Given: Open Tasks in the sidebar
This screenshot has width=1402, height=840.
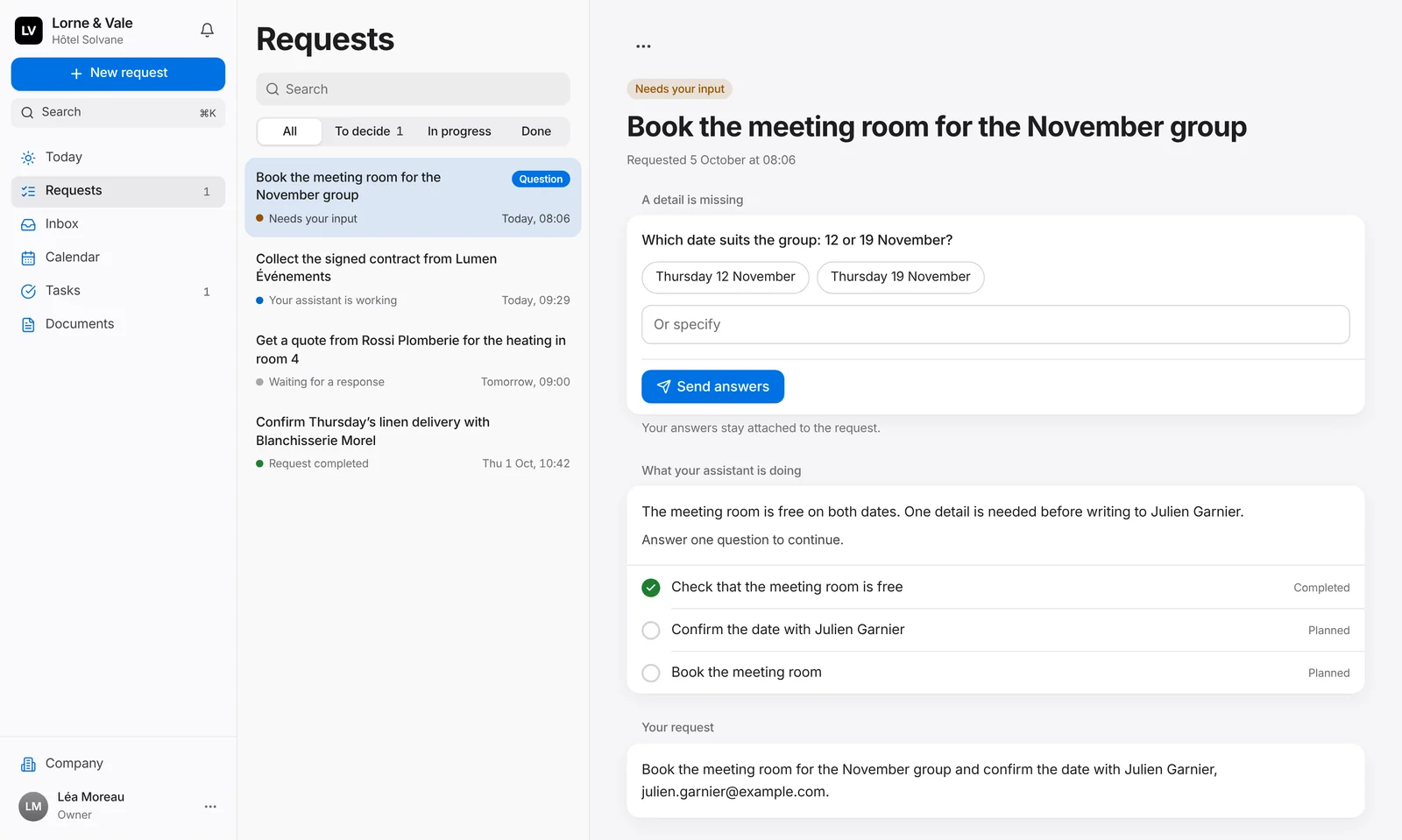Looking at the screenshot, I should [x=118, y=291].
